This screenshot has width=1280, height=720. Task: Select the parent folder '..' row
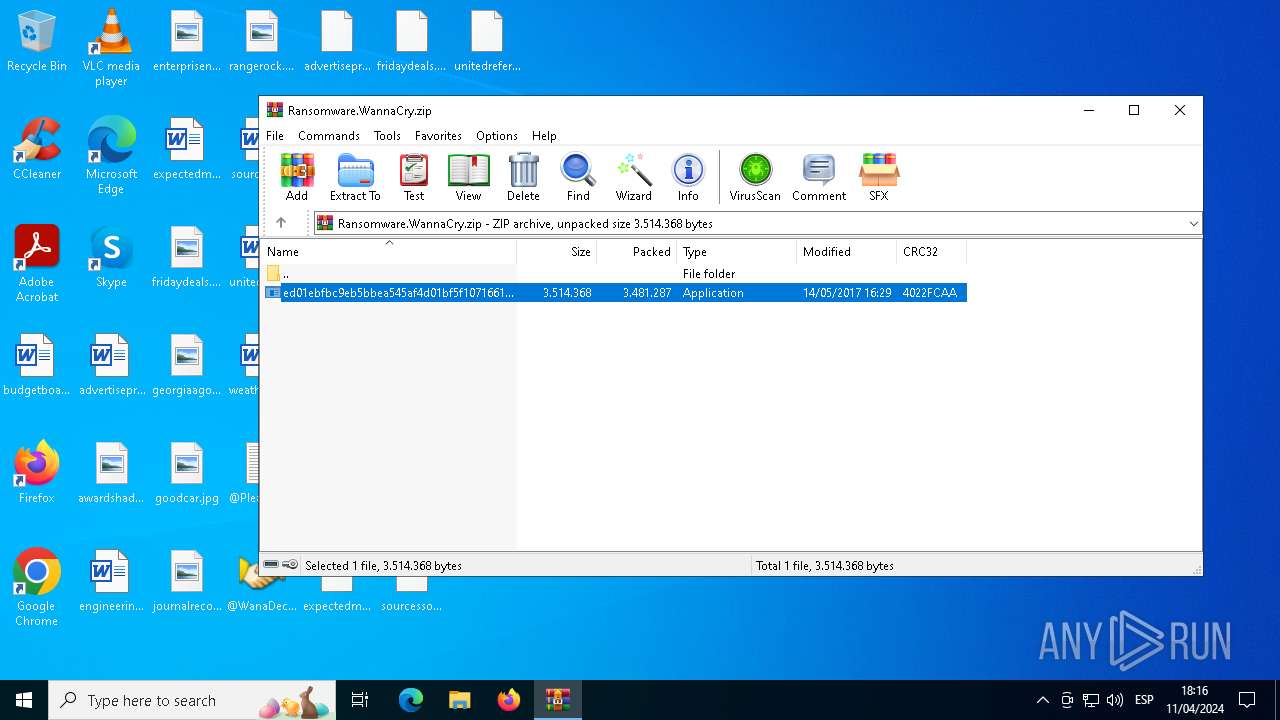tap(614, 273)
